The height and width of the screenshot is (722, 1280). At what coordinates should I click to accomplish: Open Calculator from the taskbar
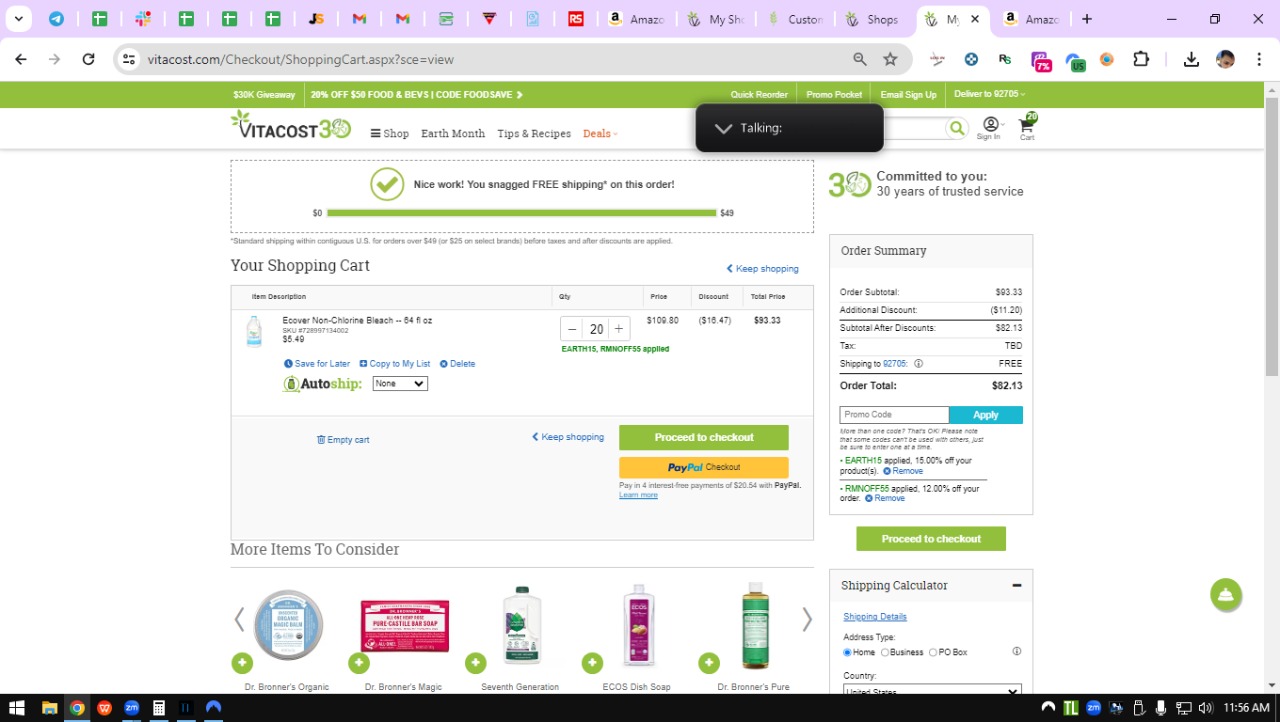pyautogui.click(x=158, y=707)
